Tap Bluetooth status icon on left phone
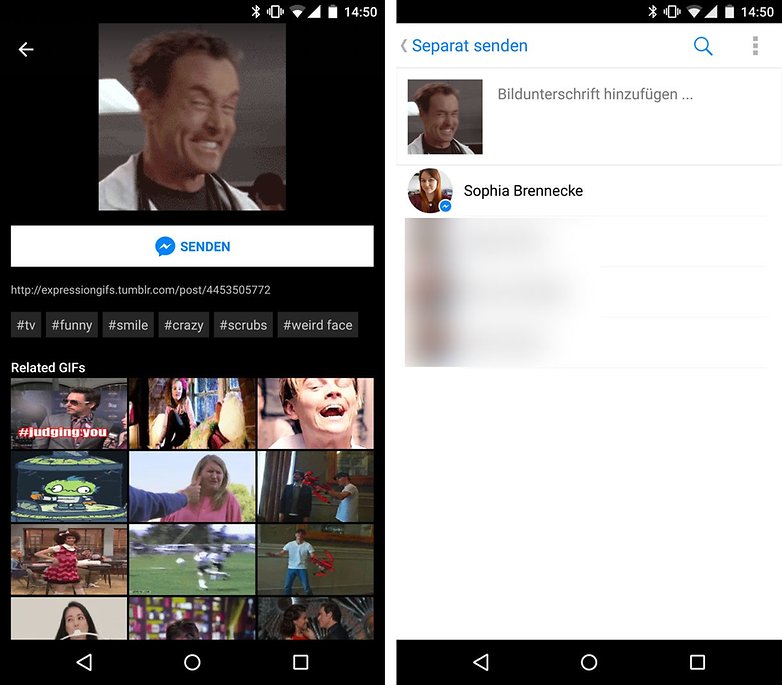 [256, 11]
